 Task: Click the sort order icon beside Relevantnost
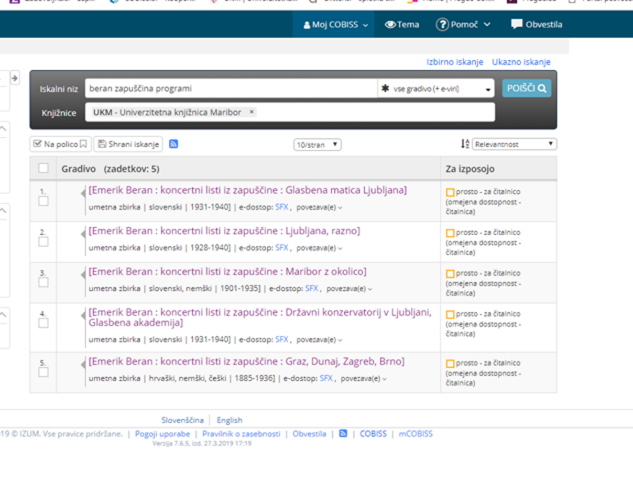(465, 144)
